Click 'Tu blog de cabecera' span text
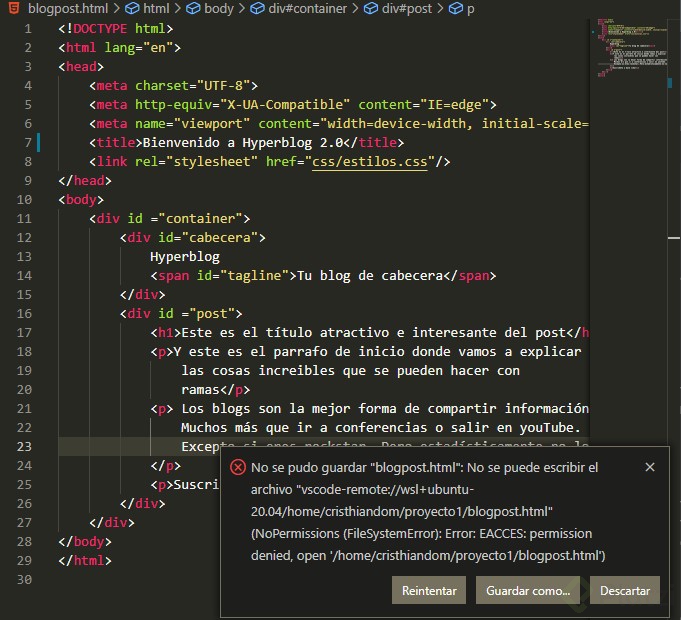This screenshot has width=681, height=620. click(370, 276)
